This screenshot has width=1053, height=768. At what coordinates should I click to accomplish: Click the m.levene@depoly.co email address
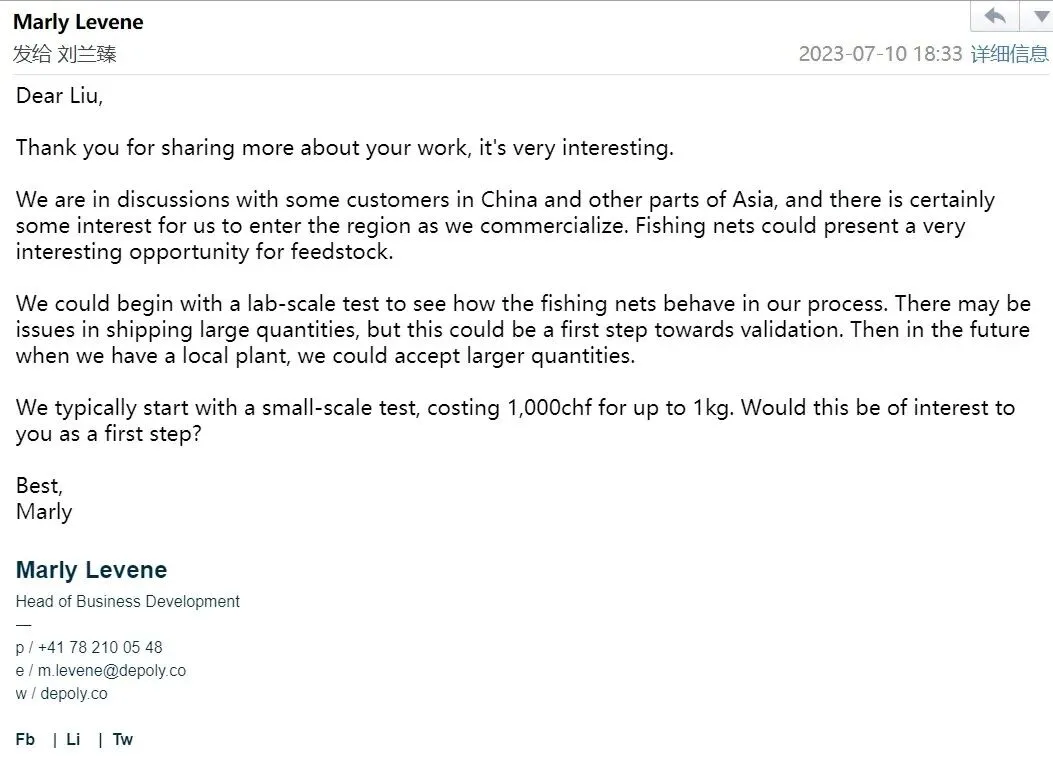tap(112, 670)
